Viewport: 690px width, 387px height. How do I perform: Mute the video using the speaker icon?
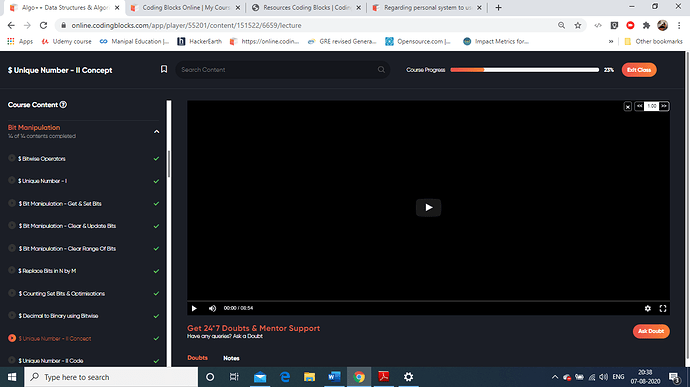tap(212, 308)
